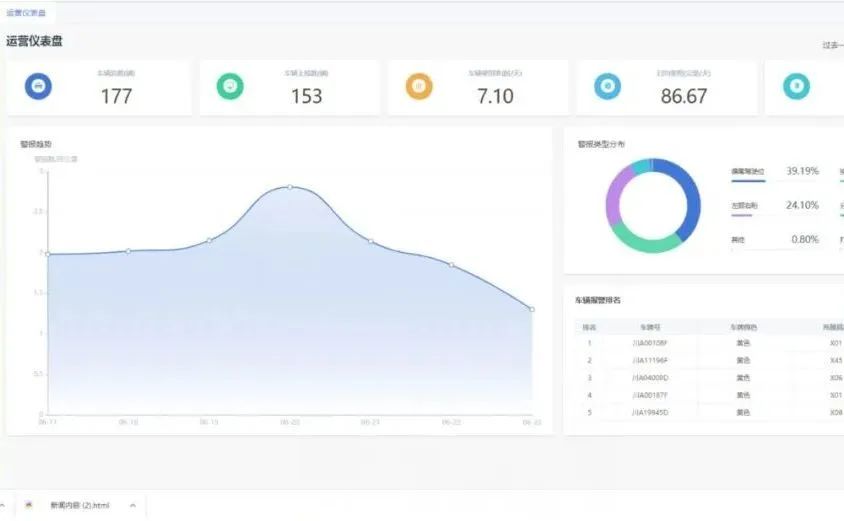Click the green round icon beside 153

tap(230, 87)
